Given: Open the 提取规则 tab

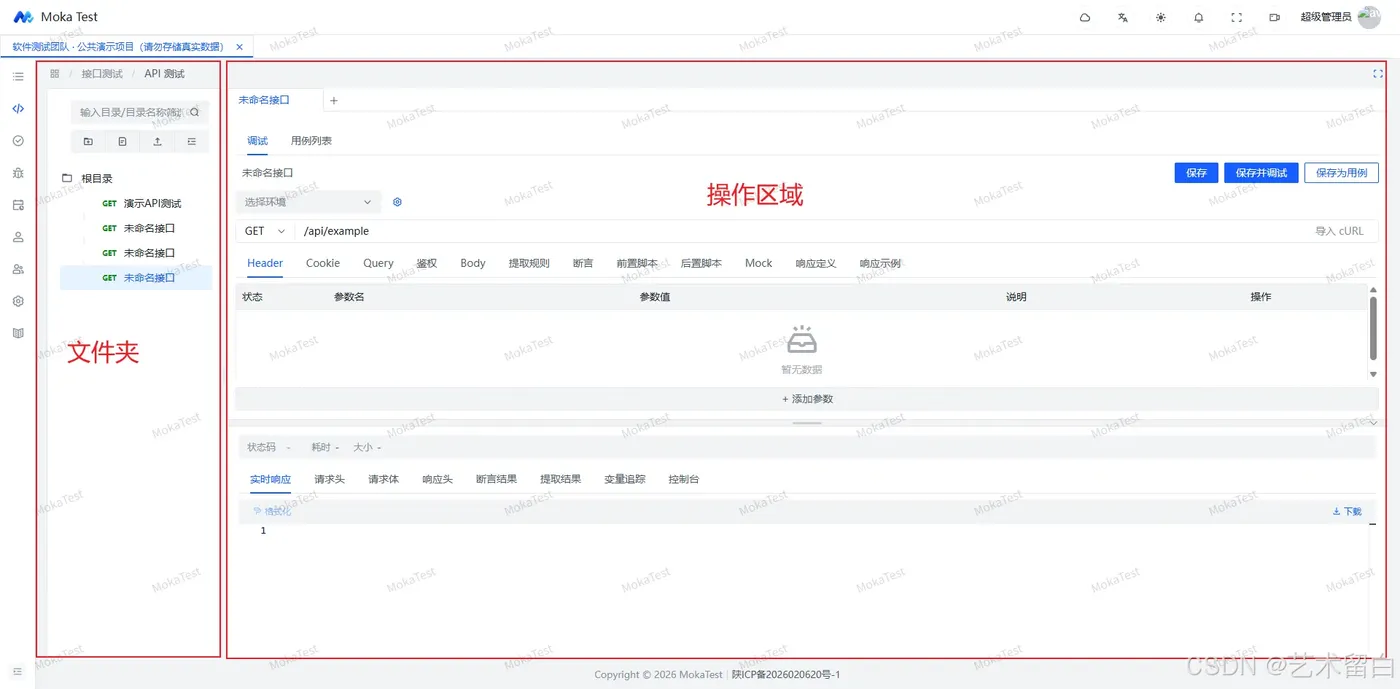Looking at the screenshot, I should point(529,263).
